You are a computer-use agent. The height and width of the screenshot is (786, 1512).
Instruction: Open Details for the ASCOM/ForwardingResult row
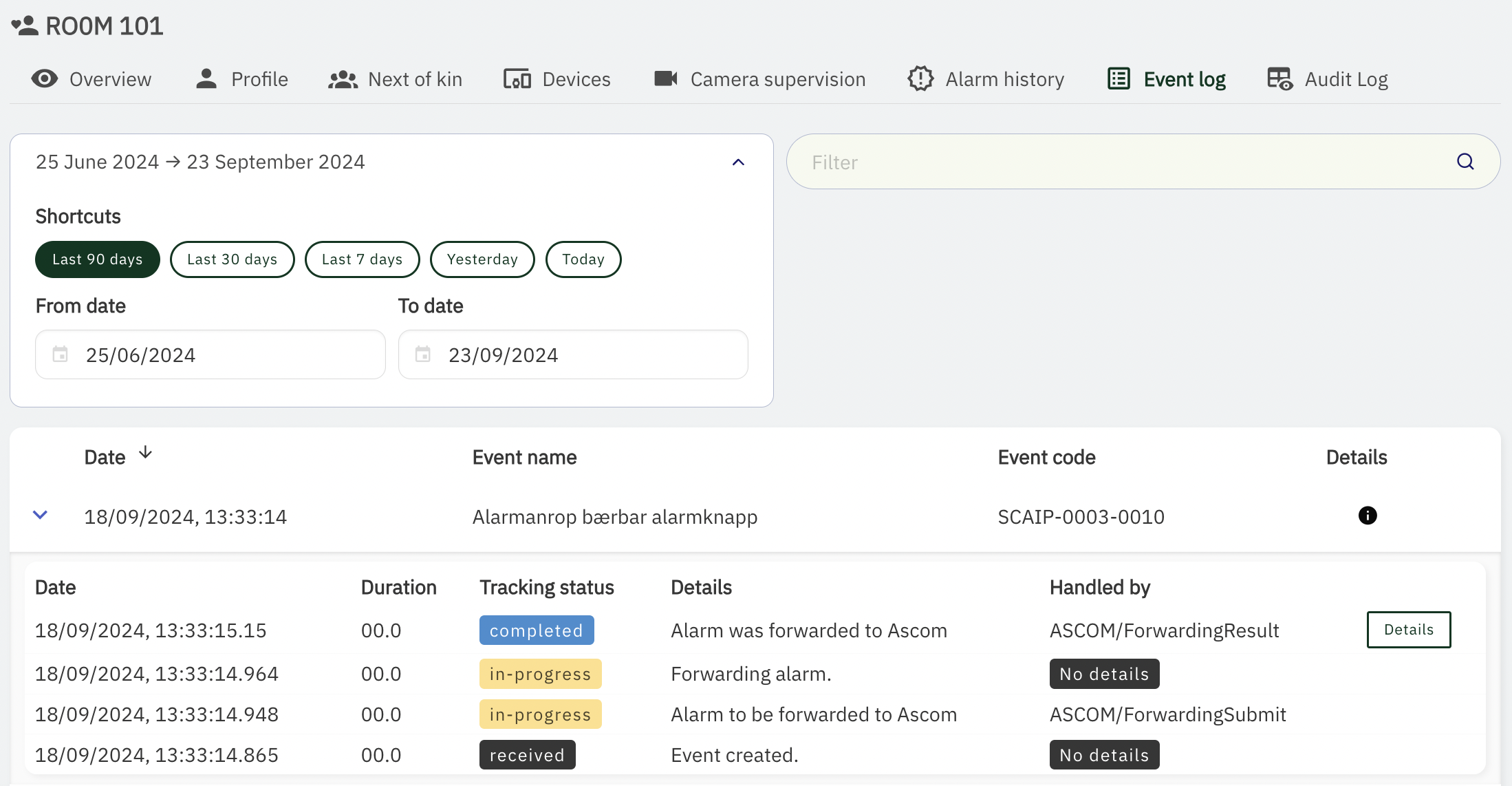[1409, 630]
